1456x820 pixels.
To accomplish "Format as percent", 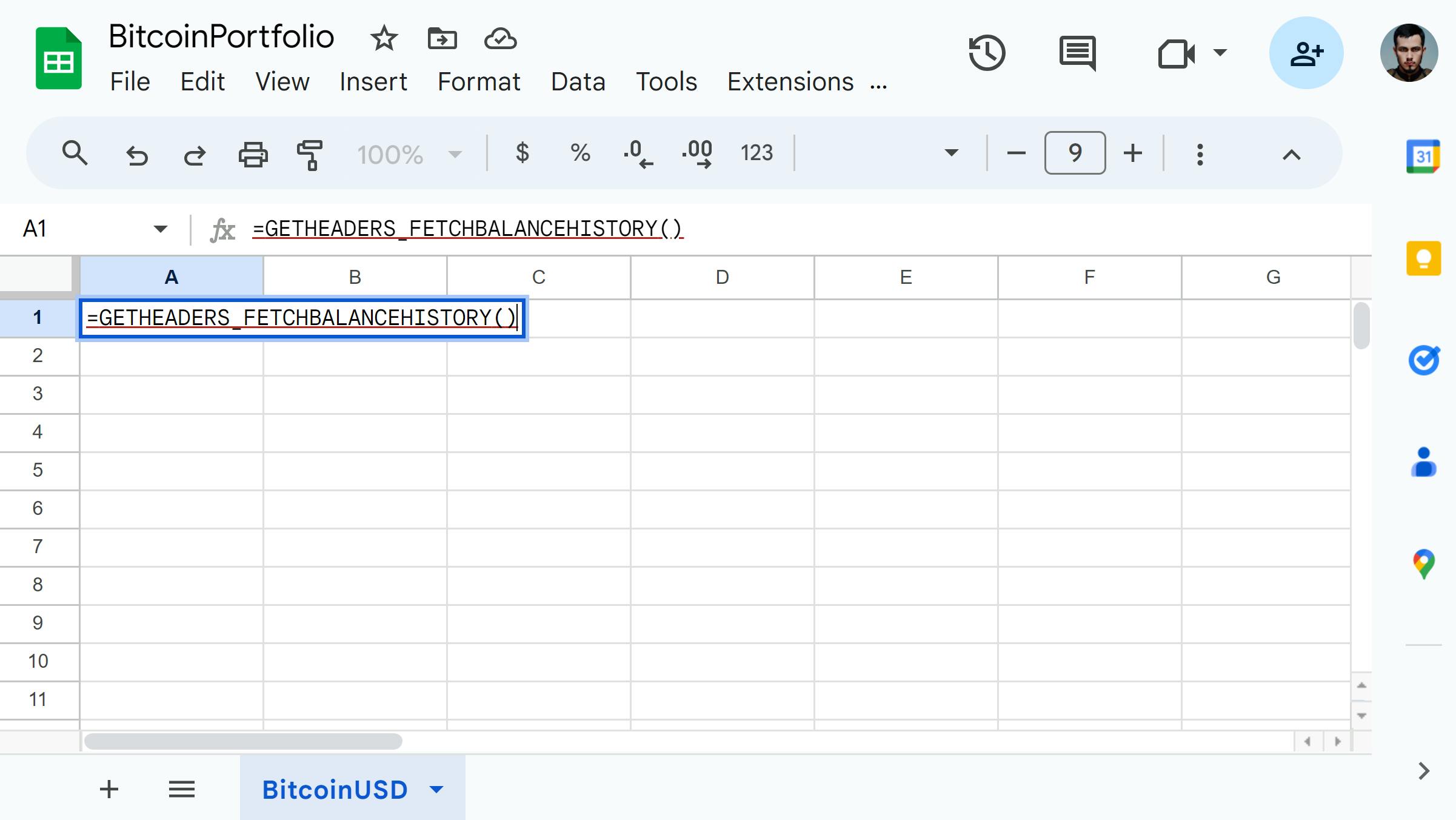I will (x=580, y=153).
